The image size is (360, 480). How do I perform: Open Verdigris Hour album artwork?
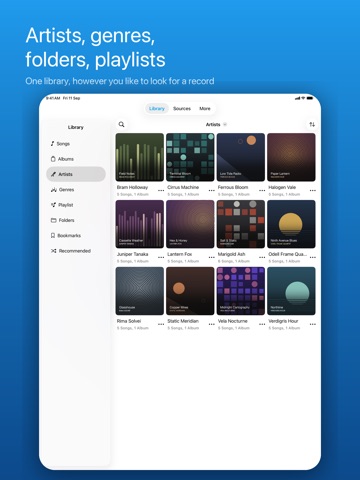[291, 291]
